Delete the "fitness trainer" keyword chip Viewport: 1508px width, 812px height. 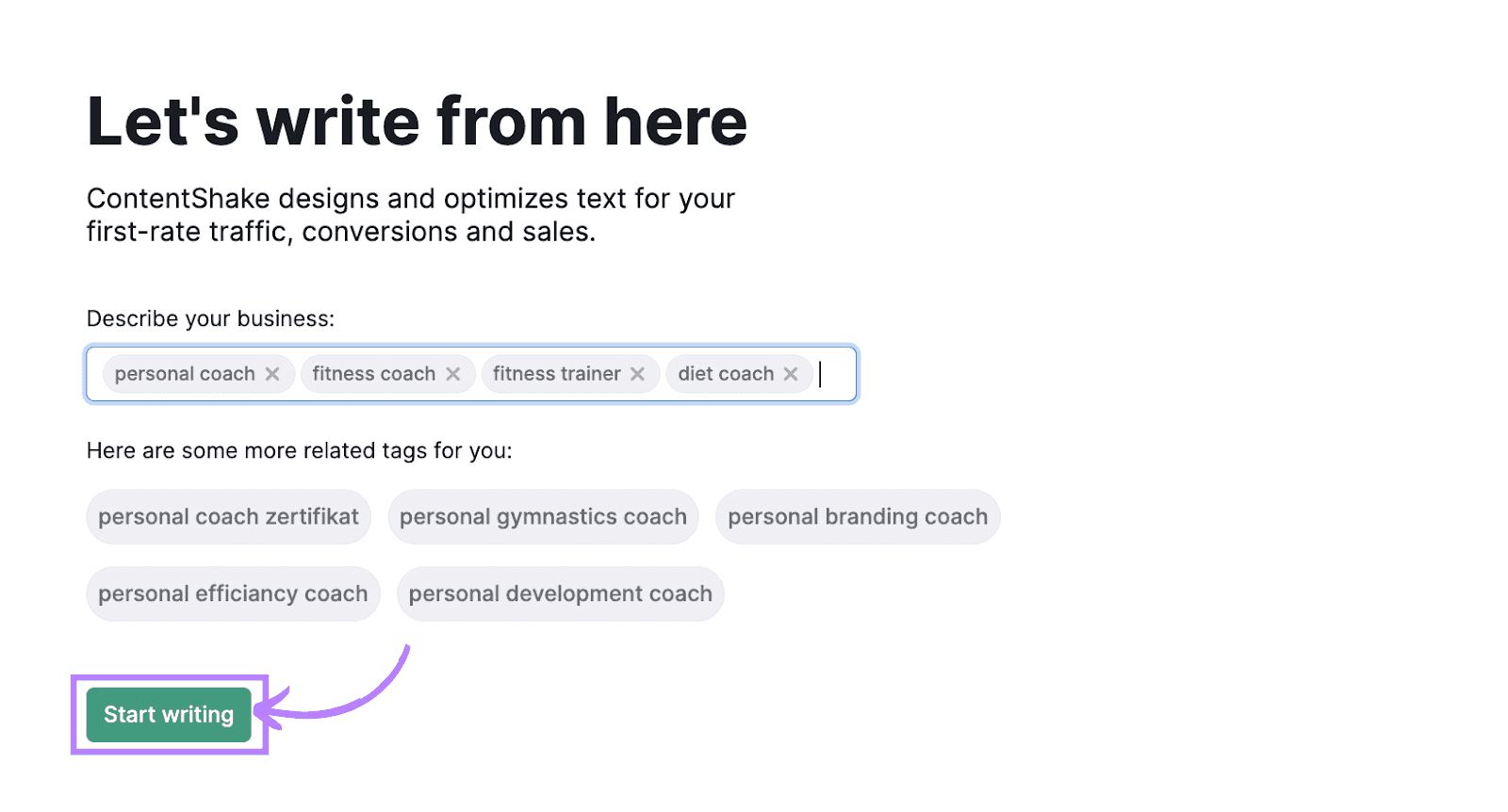point(636,373)
